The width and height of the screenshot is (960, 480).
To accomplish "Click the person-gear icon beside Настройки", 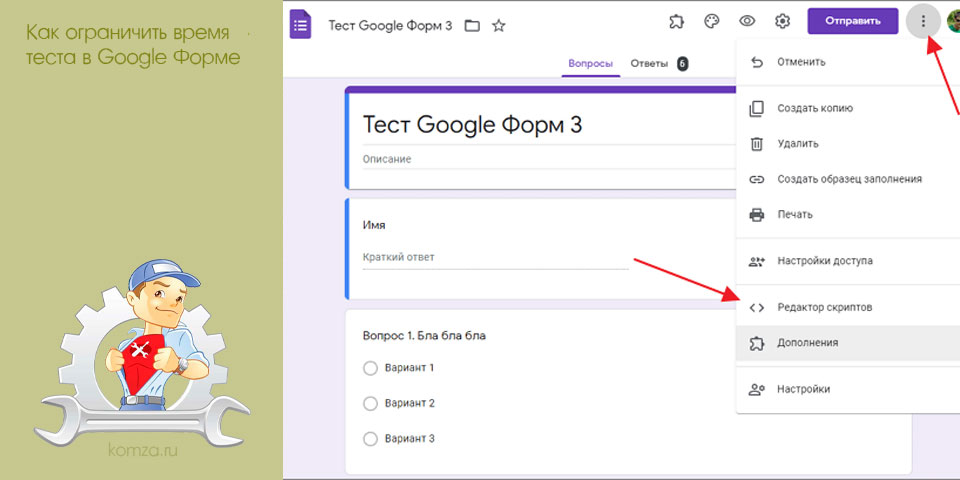I will [757, 389].
